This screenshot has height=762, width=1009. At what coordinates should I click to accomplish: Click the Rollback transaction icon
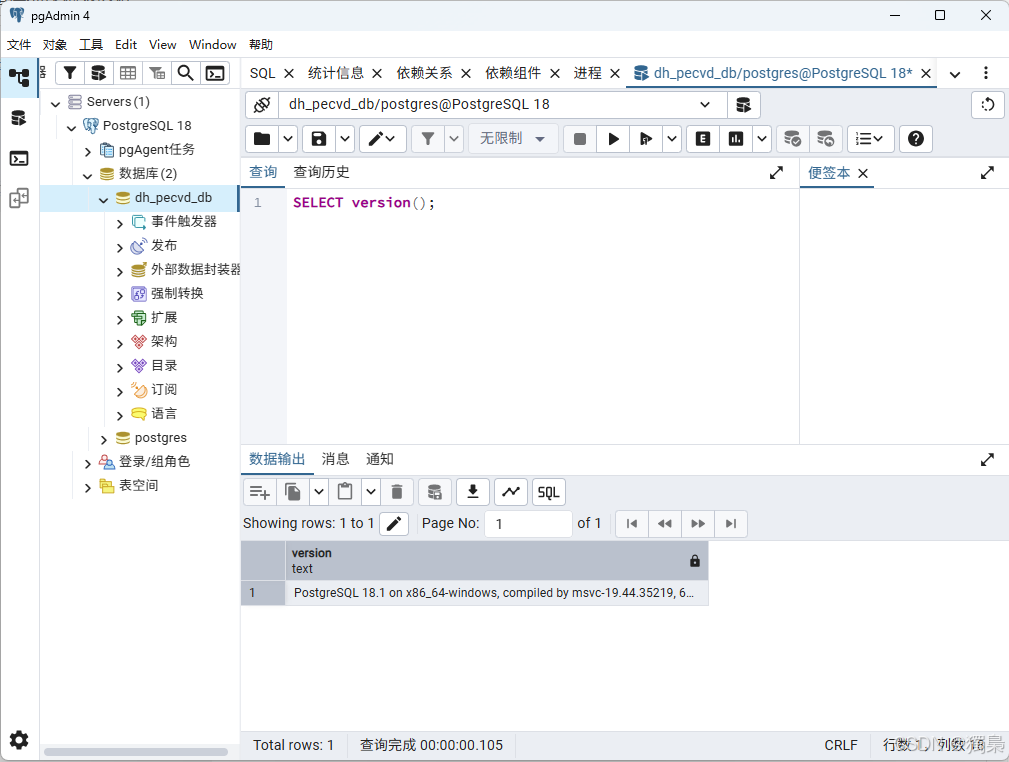pyautogui.click(x=826, y=138)
